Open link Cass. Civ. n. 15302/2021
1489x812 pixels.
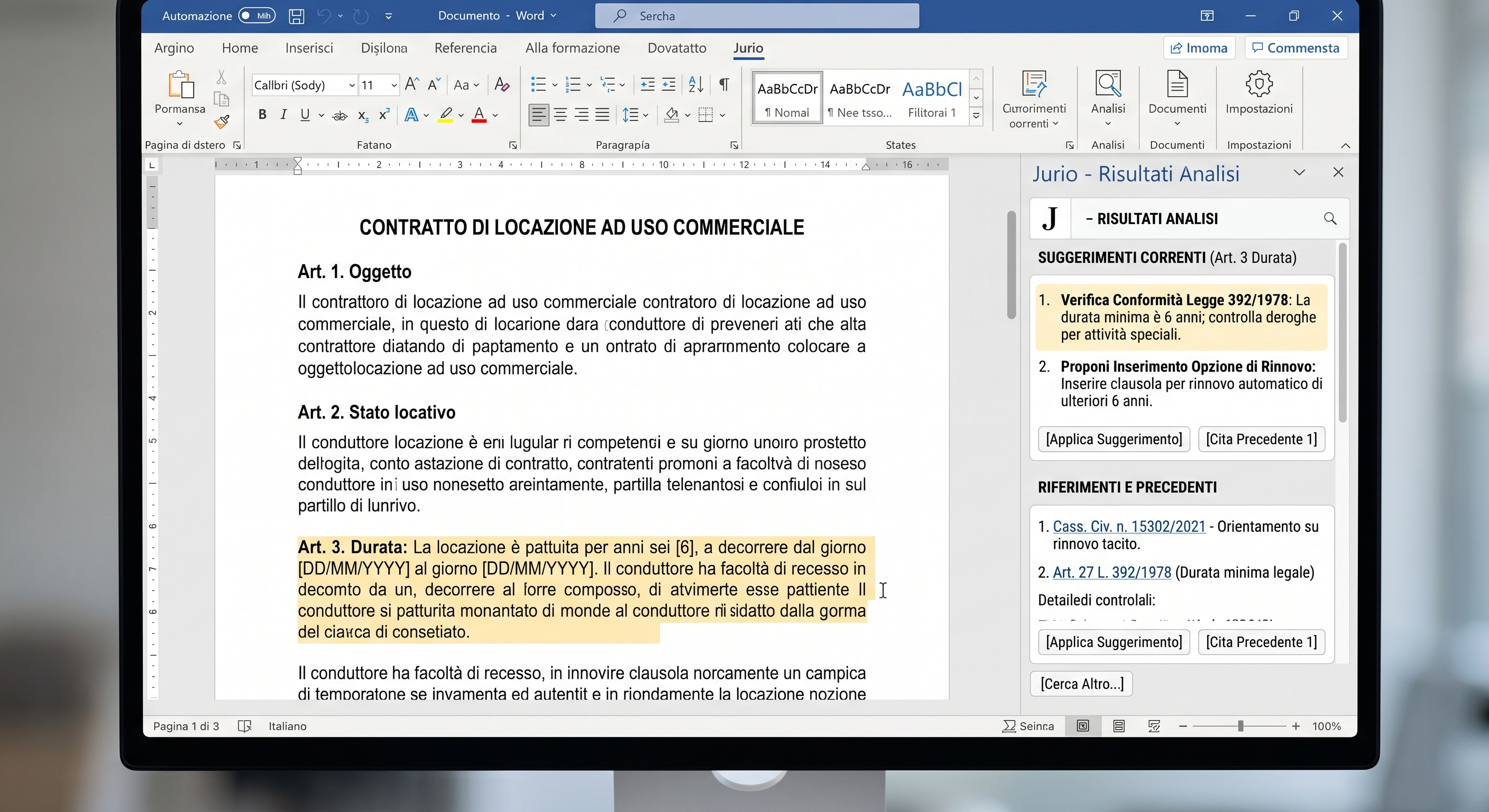click(x=1129, y=527)
